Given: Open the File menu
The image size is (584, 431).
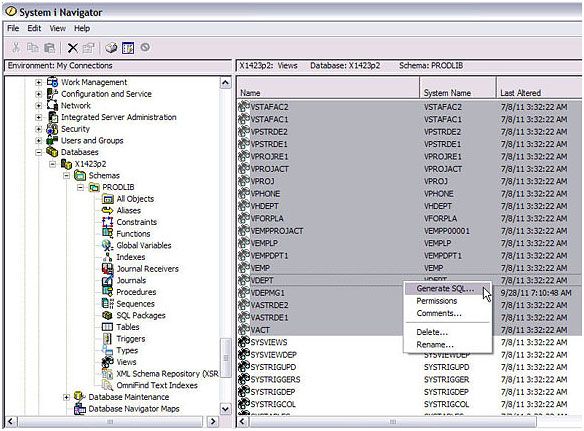Looking at the screenshot, I should 13,28.
